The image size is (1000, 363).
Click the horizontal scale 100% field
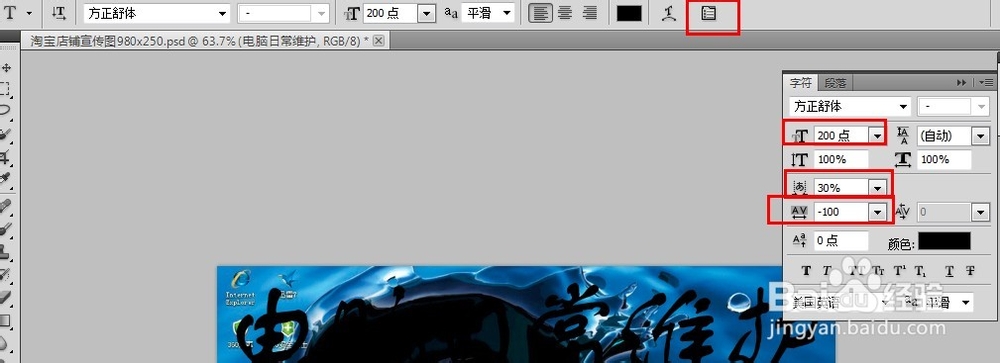(x=944, y=159)
